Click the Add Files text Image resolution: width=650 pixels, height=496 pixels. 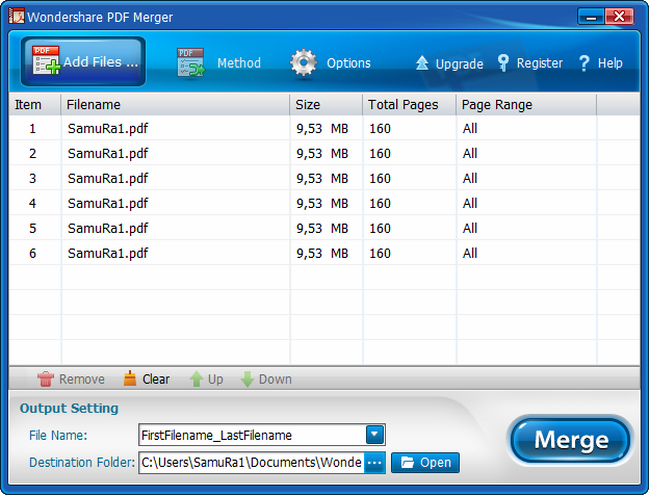[101, 62]
